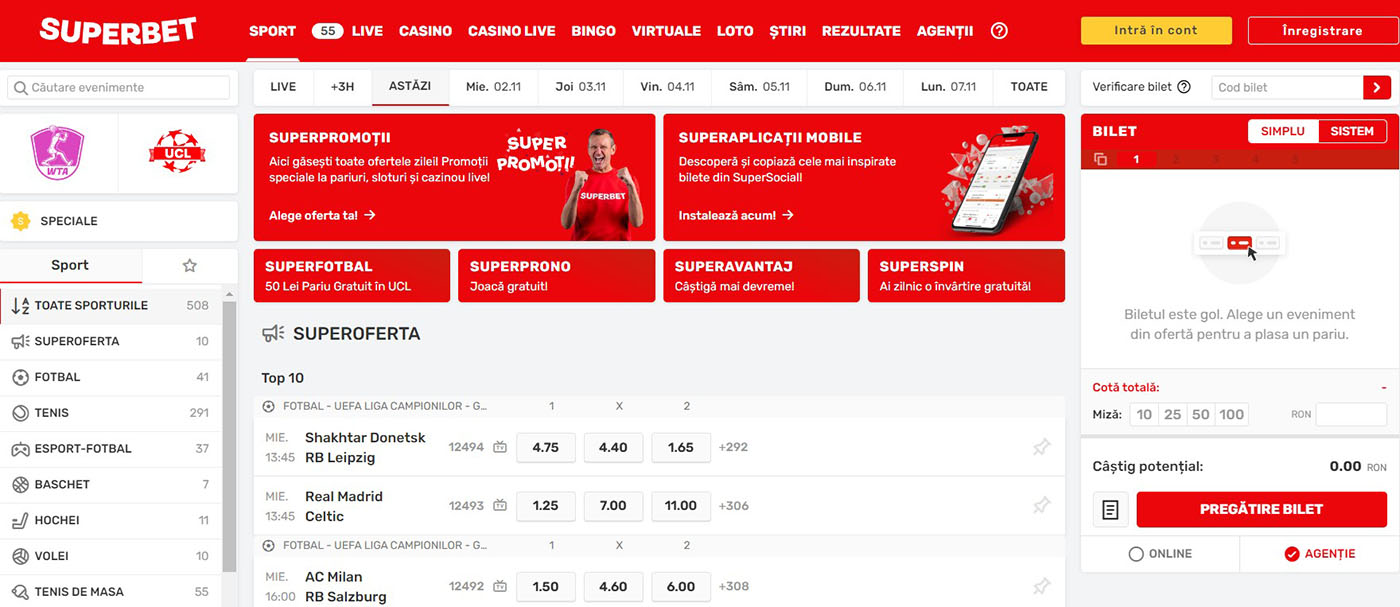Focus the Cod bilet input field
The width and height of the screenshot is (1400, 607).
[1287, 87]
